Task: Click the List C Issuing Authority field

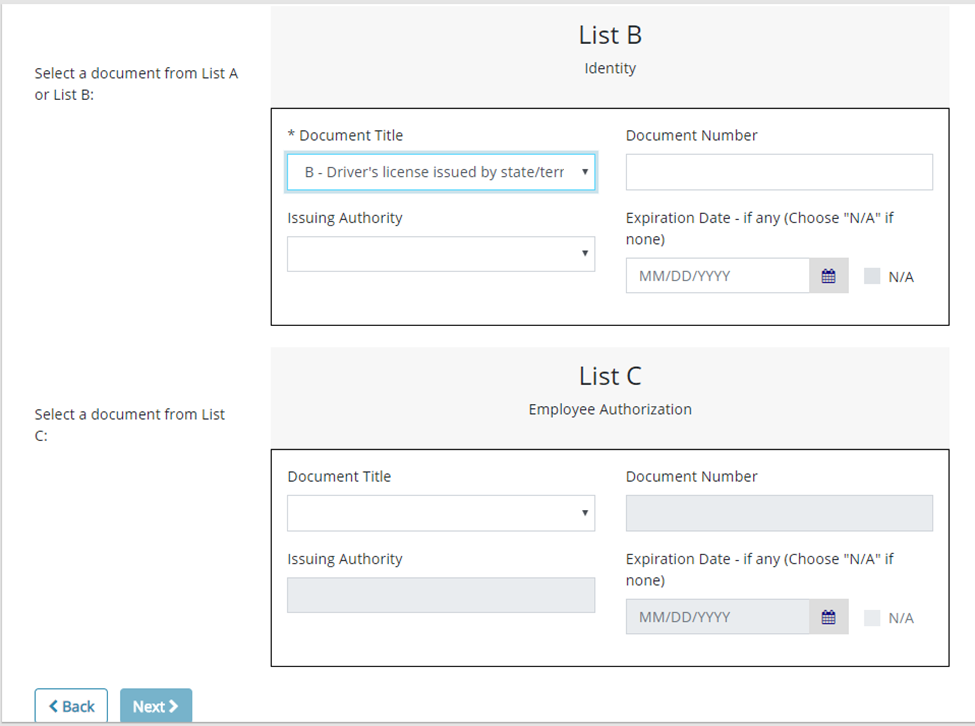Action: pos(441,595)
